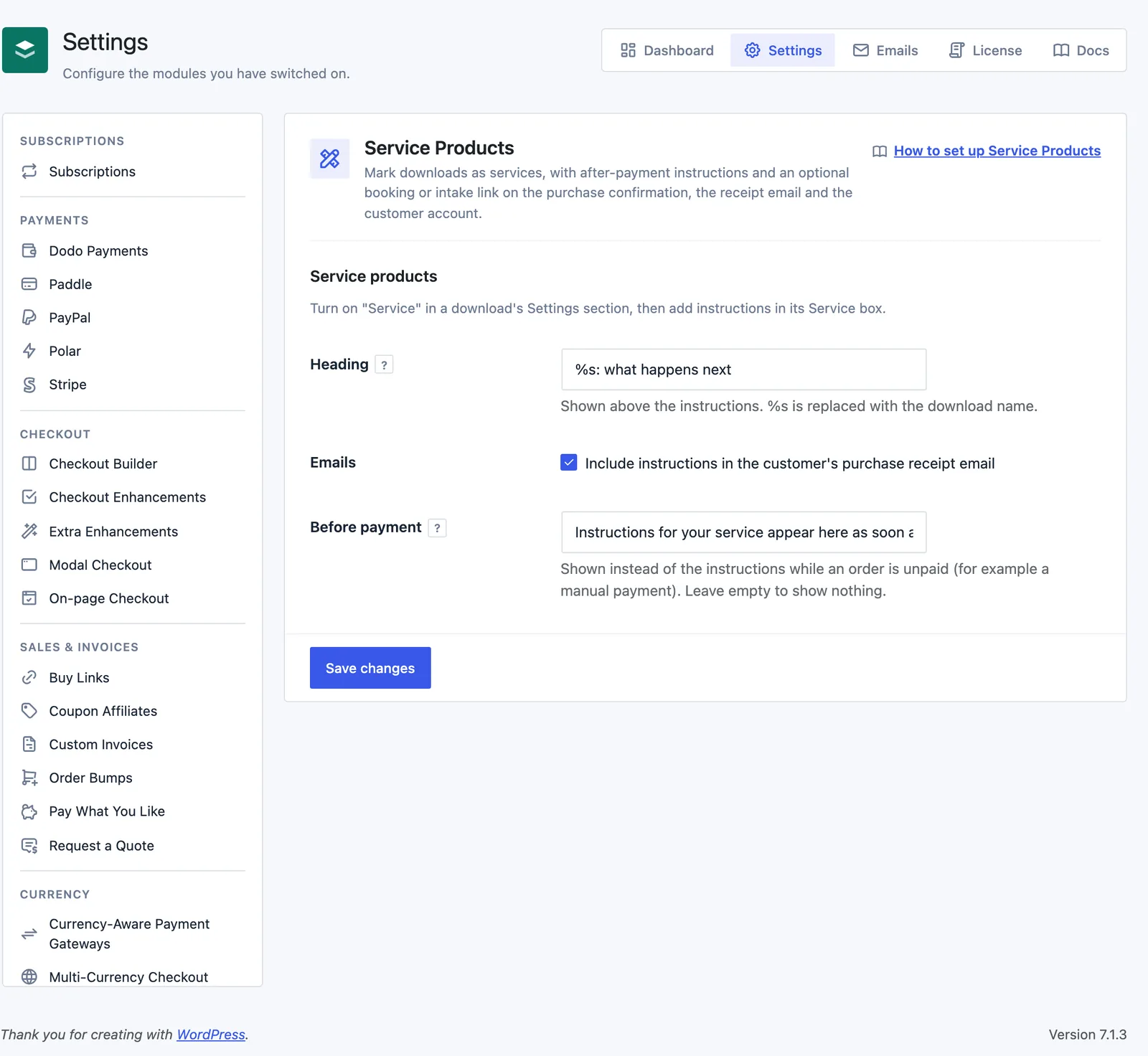Click the Service Products module icon
Image resolution: width=1148 pixels, height=1056 pixels.
pyautogui.click(x=329, y=159)
